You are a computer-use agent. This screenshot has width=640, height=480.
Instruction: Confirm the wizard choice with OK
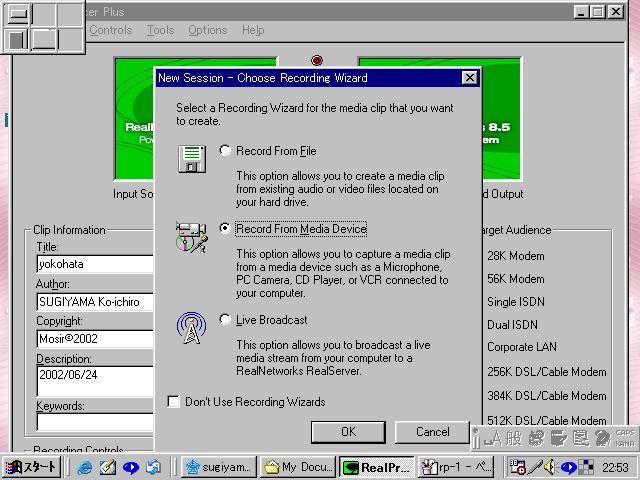tap(348, 432)
